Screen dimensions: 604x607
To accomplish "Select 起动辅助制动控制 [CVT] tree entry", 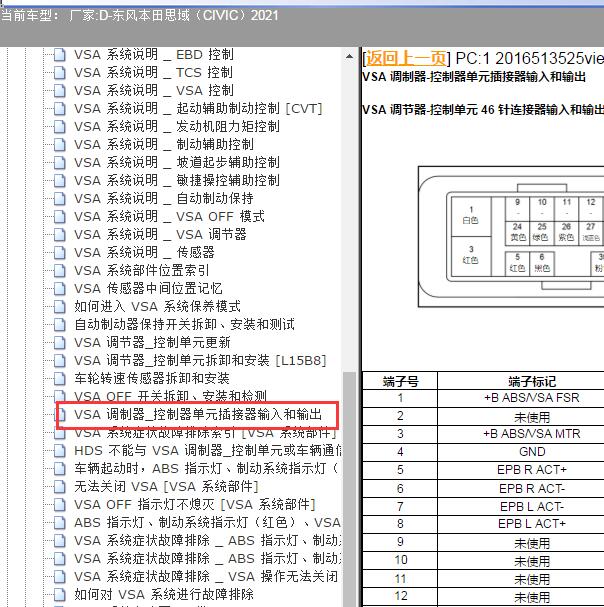I will click(x=198, y=108).
